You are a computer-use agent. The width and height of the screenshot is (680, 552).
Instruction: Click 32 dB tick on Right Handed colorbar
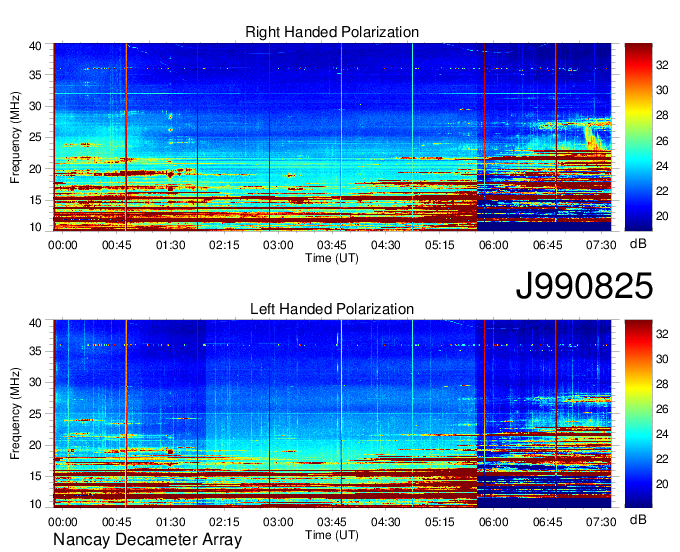[662, 65]
